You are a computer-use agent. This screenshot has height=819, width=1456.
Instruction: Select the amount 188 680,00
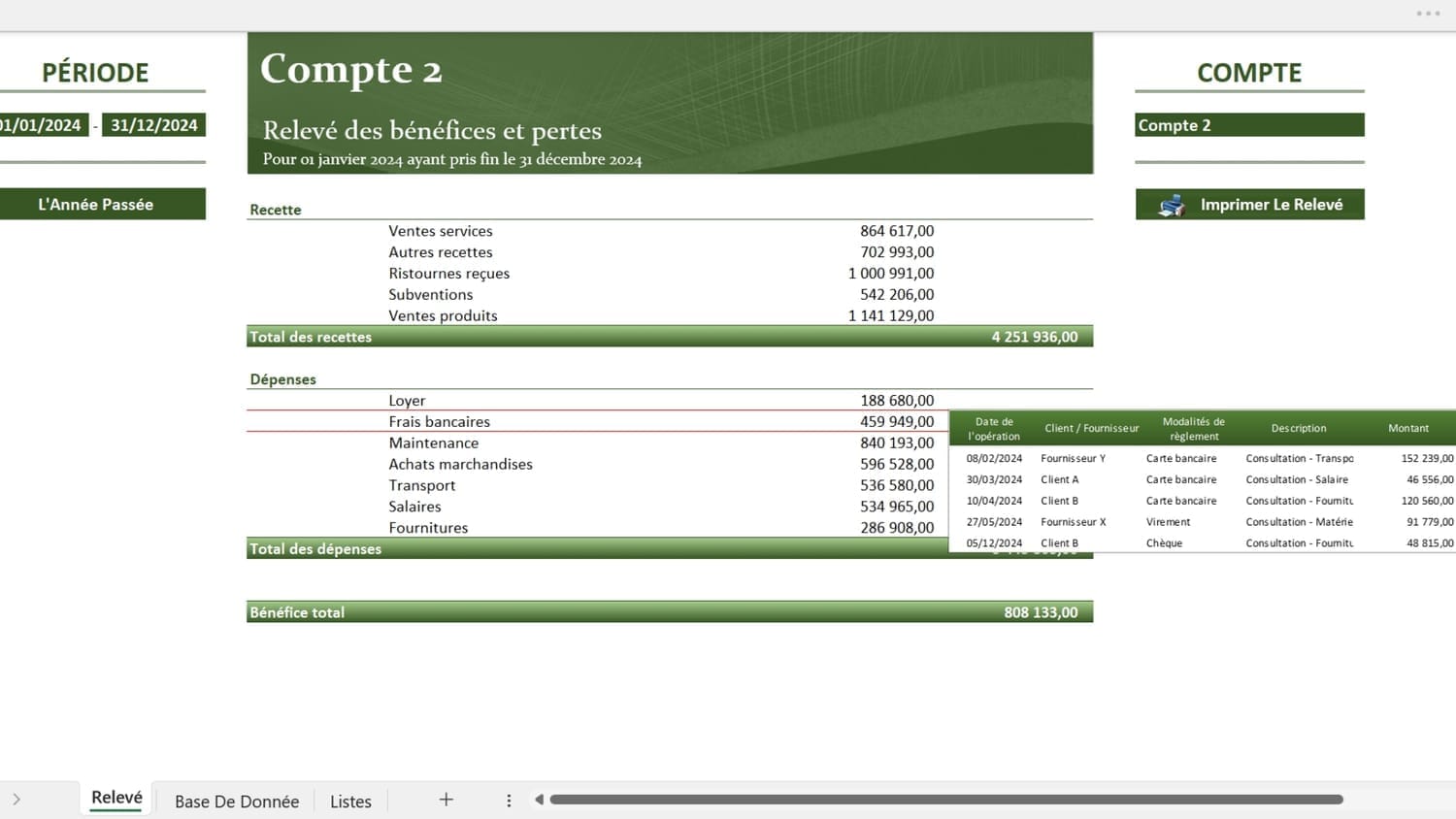(x=897, y=401)
